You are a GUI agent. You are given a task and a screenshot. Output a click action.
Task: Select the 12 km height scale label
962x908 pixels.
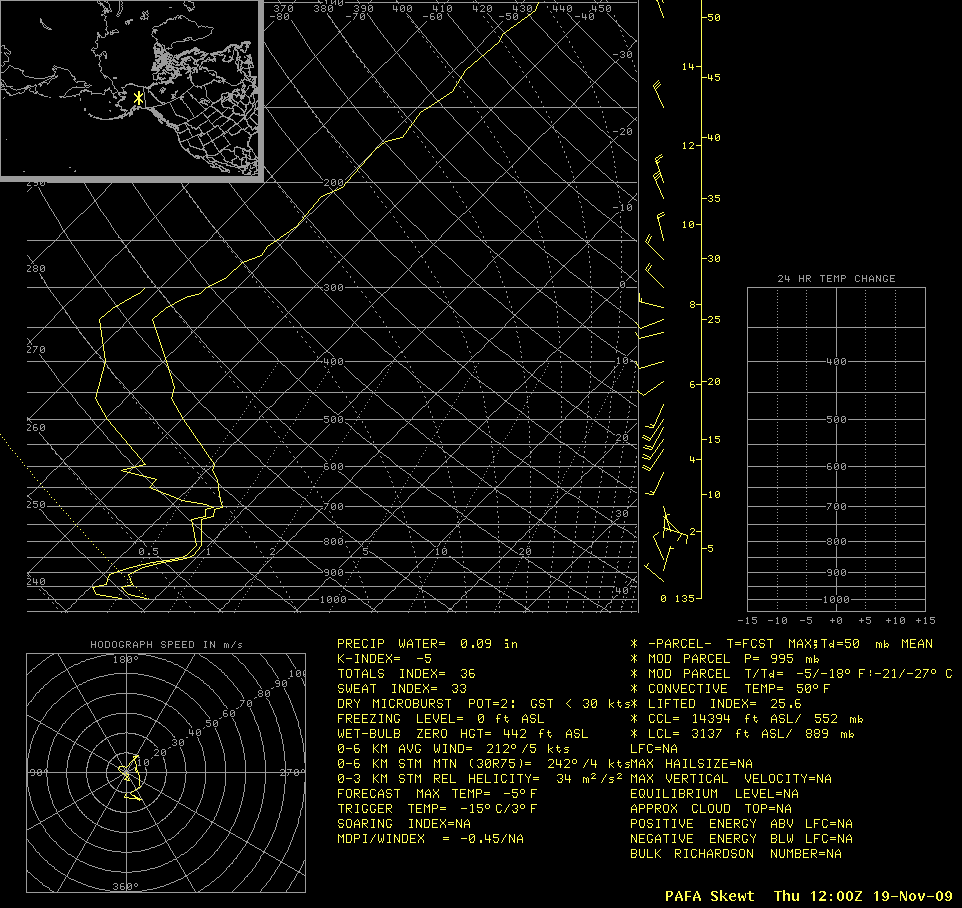tap(688, 145)
